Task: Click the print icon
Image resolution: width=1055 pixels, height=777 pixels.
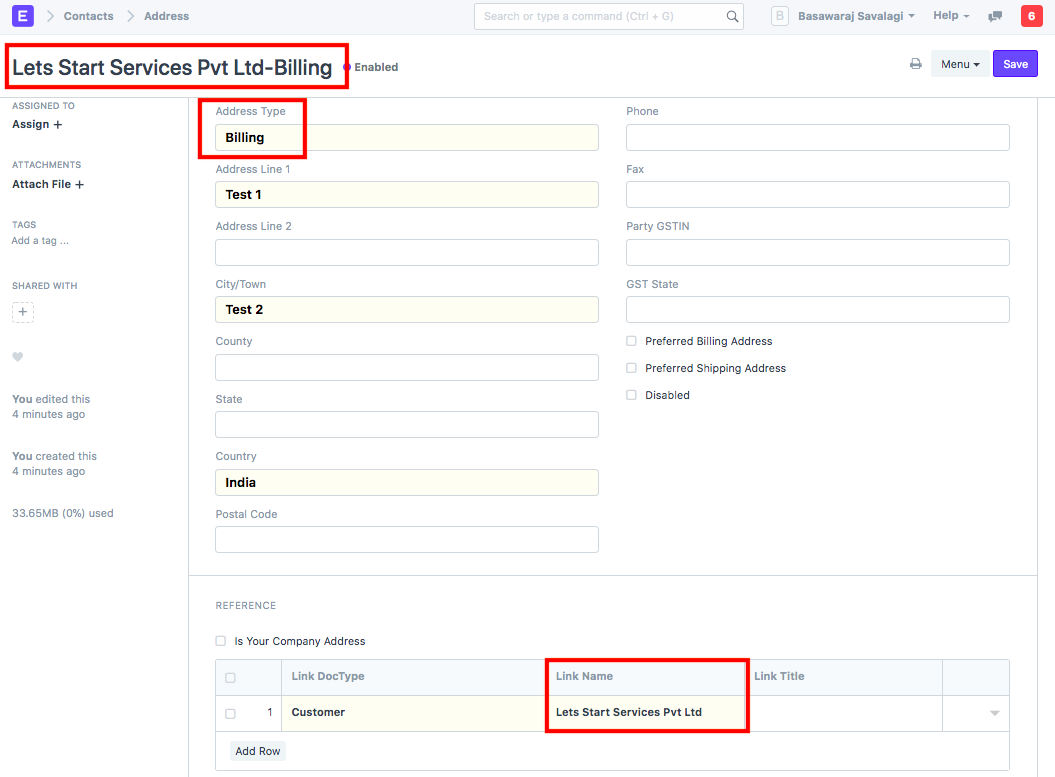Action: (915, 64)
